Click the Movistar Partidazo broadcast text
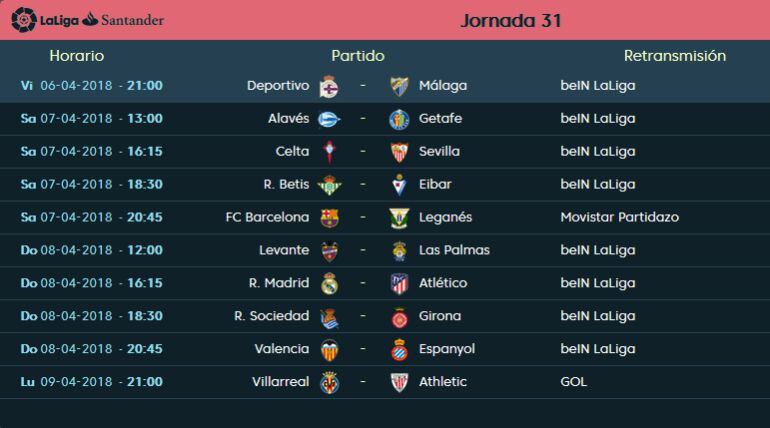This screenshot has height=428, width=770. pos(619,218)
